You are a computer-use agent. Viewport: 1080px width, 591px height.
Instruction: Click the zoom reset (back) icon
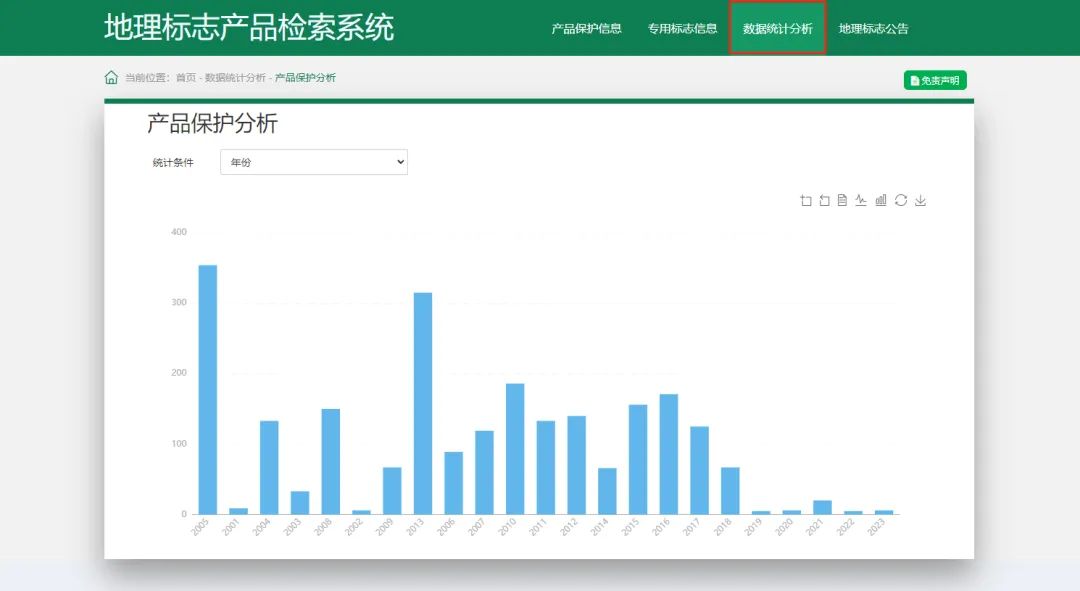coord(824,200)
